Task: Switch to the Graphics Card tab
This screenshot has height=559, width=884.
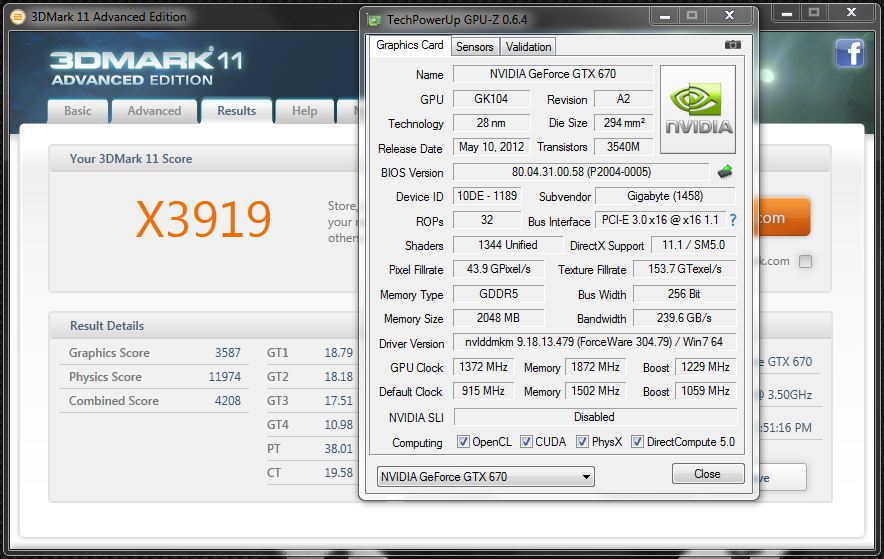Action: tap(410, 45)
